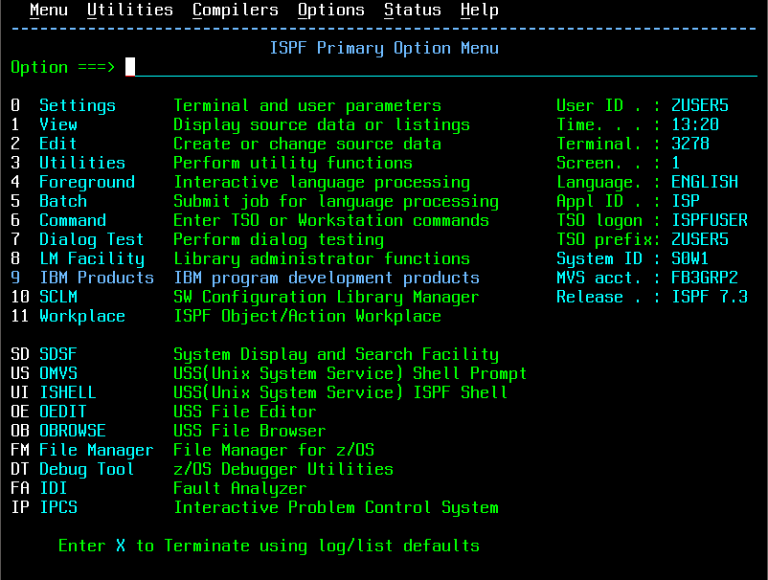Viewport: 768px width, 580px height.
Task: Open the Options pull-down menu
Action: click(x=331, y=10)
